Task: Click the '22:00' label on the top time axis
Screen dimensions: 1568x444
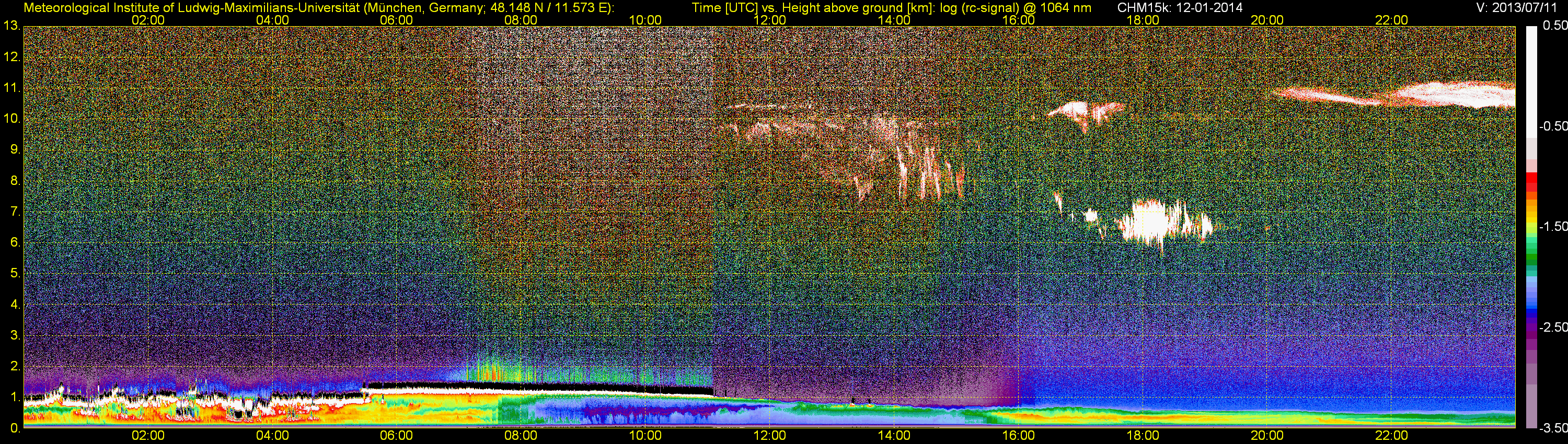Action: [x=1391, y=20]
